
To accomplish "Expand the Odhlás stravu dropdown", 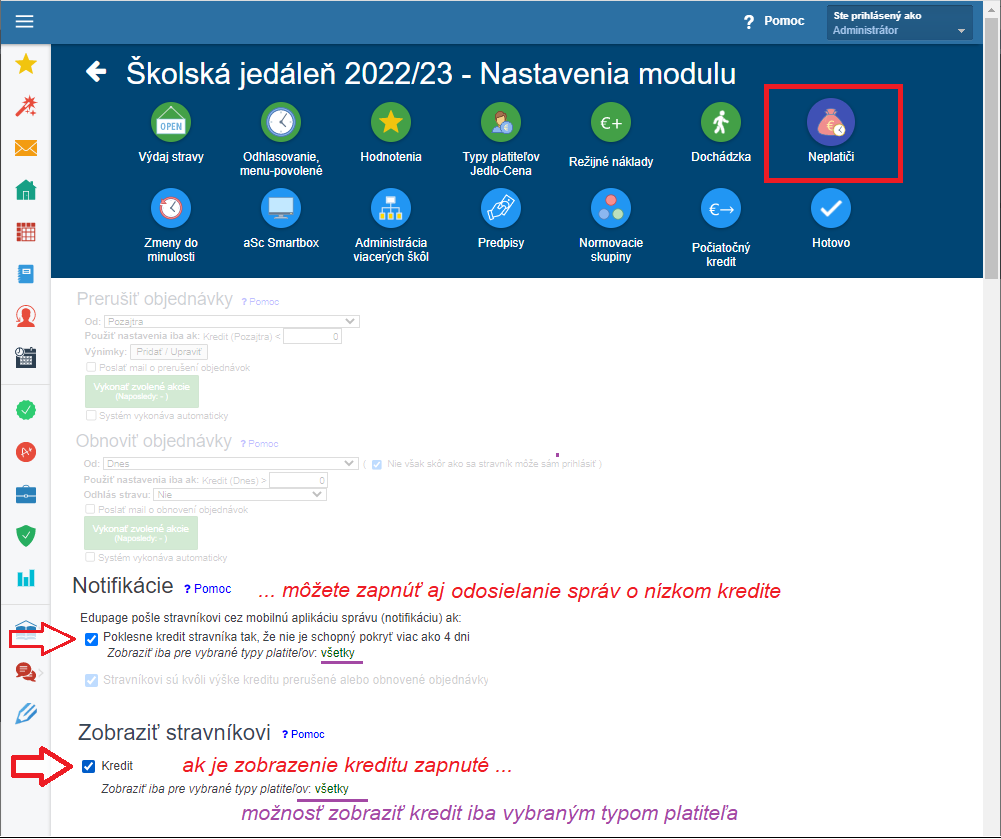I will pyautogui.click(x=240, y=494).
